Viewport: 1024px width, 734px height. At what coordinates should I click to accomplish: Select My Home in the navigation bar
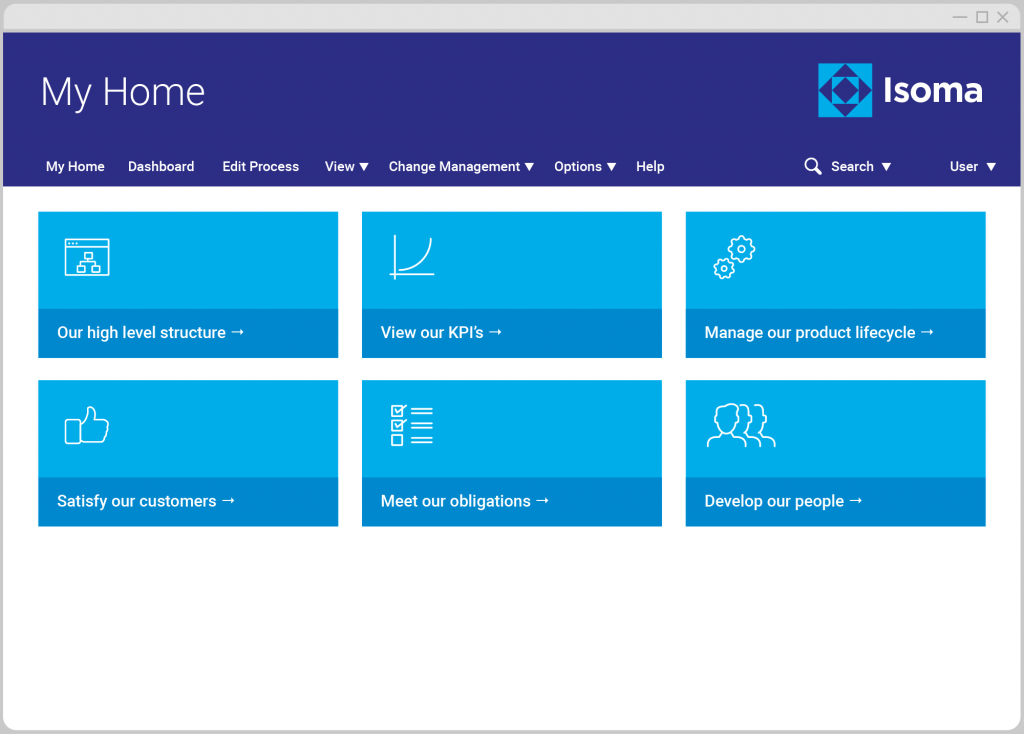[x=75, y=167]
